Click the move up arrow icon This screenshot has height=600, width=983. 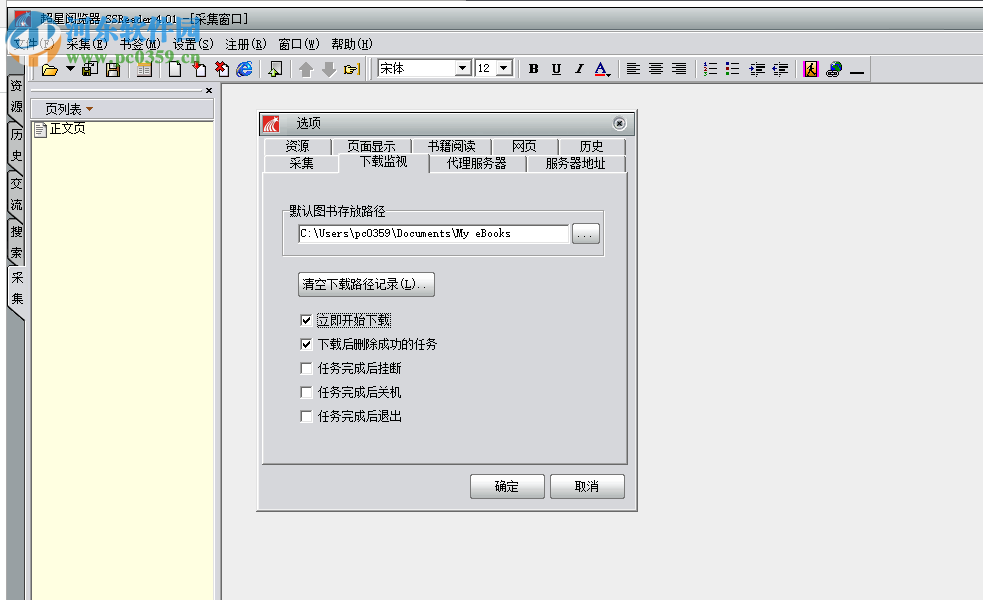click(x=306, y=70)
